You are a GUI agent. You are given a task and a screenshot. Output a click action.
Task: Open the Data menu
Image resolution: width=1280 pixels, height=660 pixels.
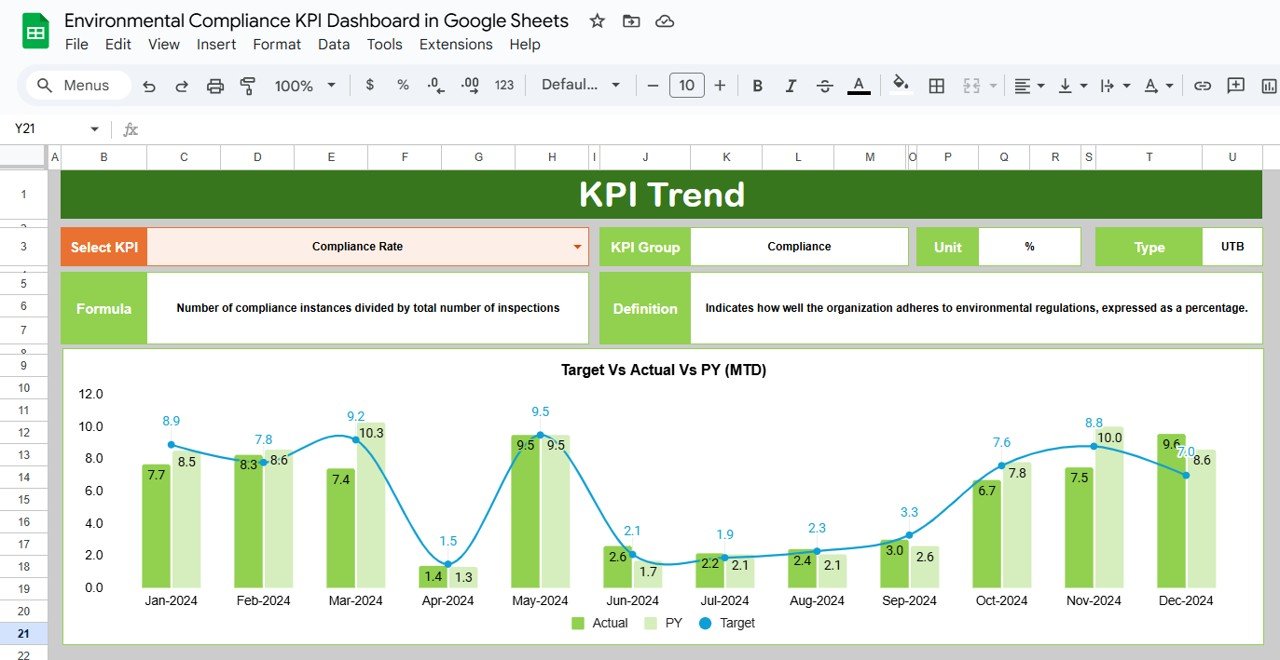pyautogui.click(x=334, y=44)
